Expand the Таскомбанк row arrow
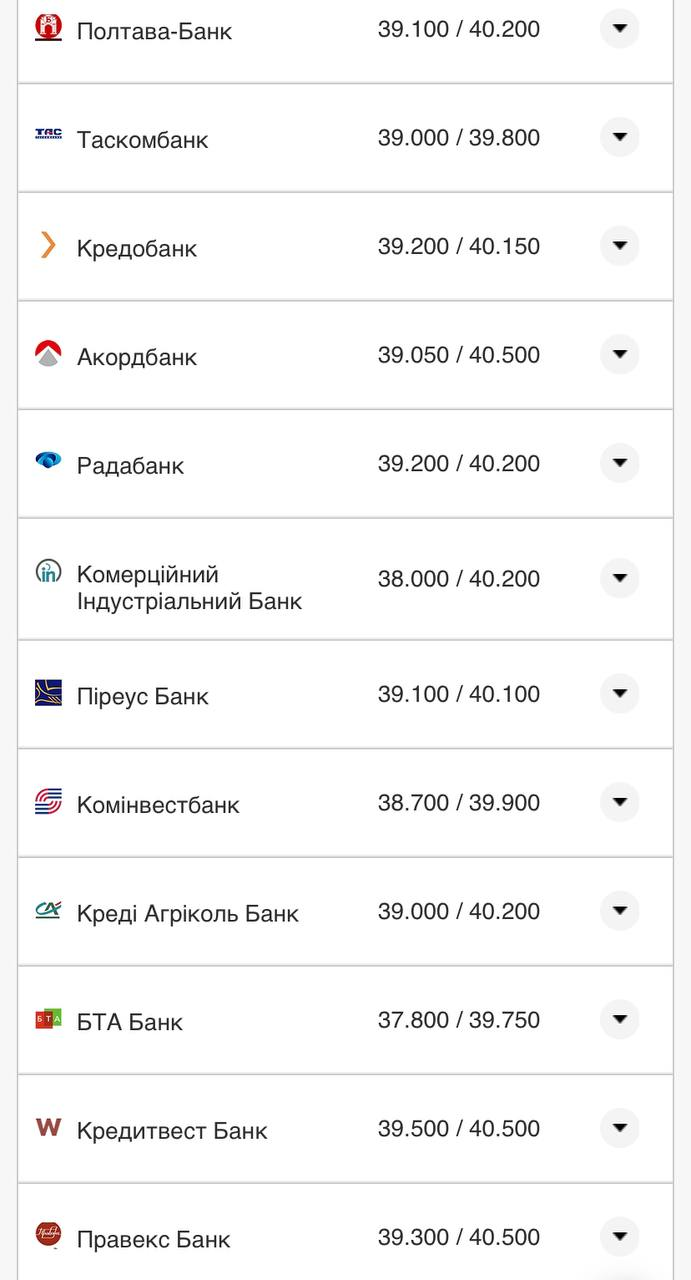 click(619, 137)
